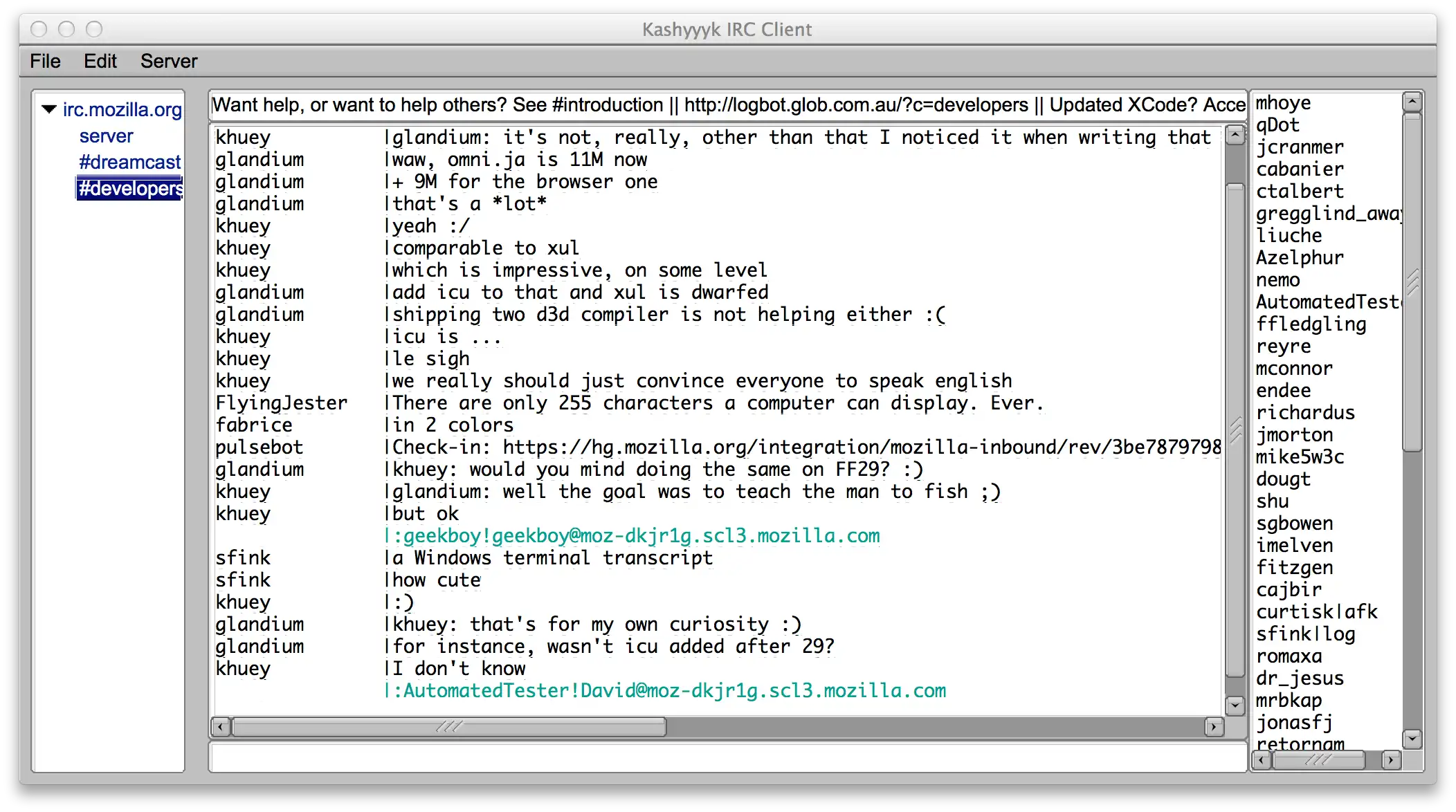This screenshot has height=812, width=1456.
Task: Collapse the irc.mozilla.org server node
Action: point(48,109)
